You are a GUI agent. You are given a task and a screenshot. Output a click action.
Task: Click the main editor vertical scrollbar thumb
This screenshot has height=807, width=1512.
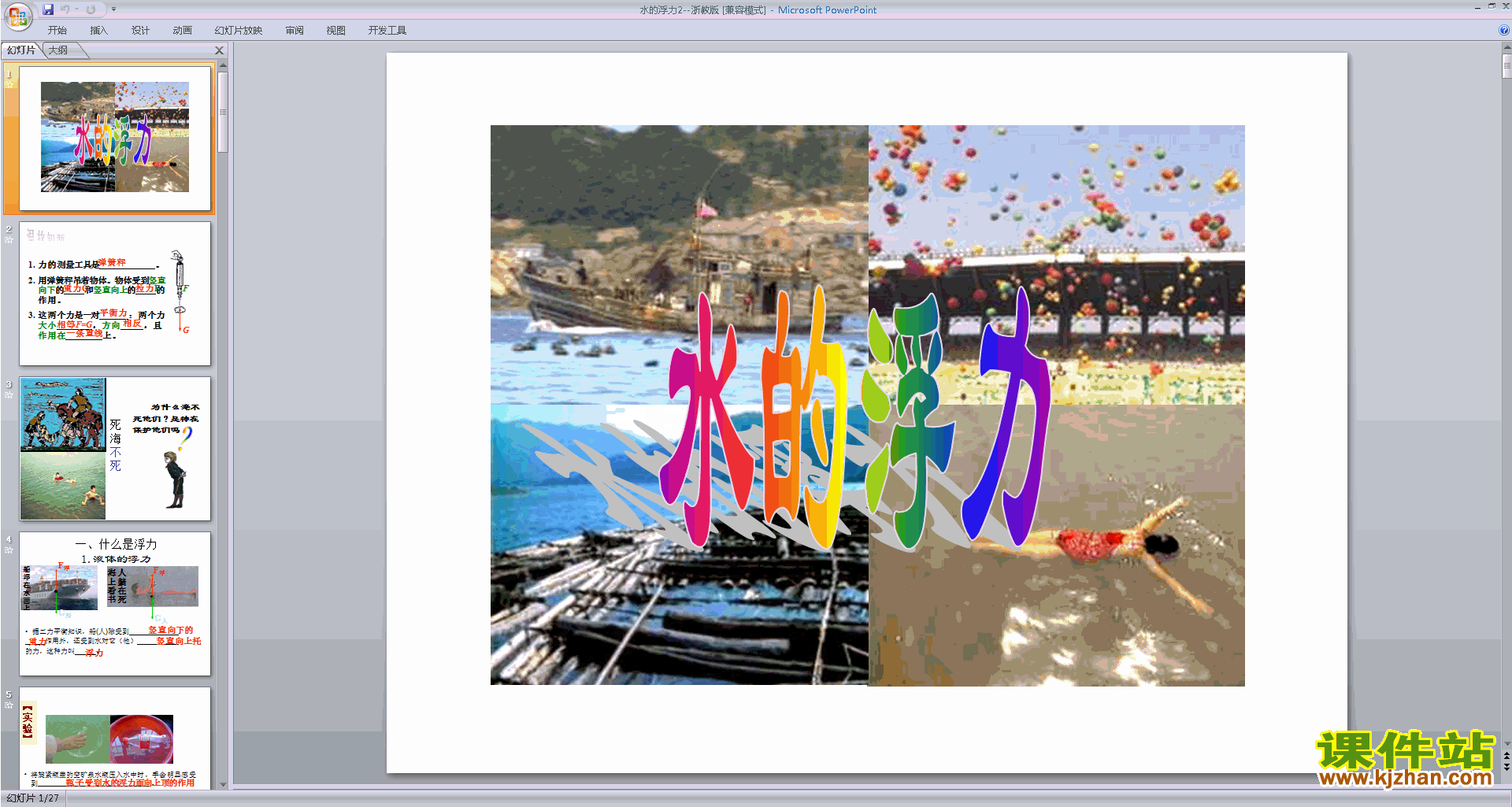point(1506,65)
